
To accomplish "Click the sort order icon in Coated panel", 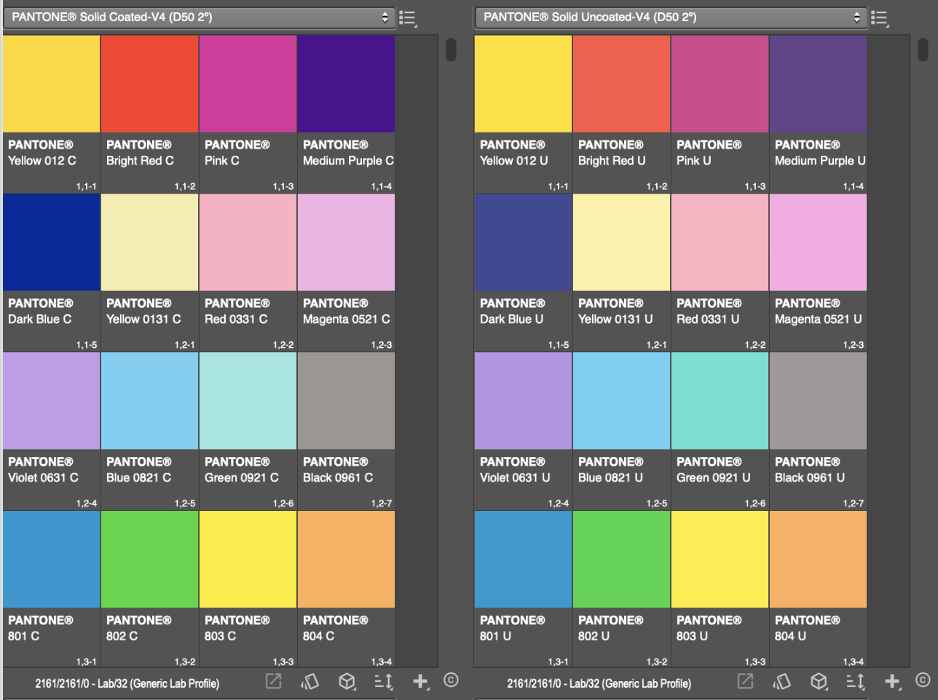I will (383, 681).
